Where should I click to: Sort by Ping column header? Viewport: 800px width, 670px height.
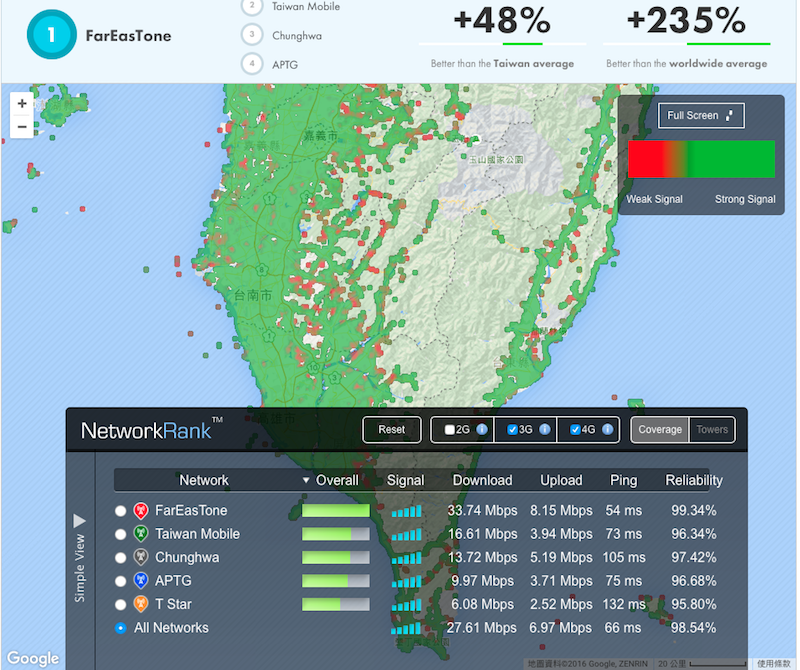[x=623, y=480]
